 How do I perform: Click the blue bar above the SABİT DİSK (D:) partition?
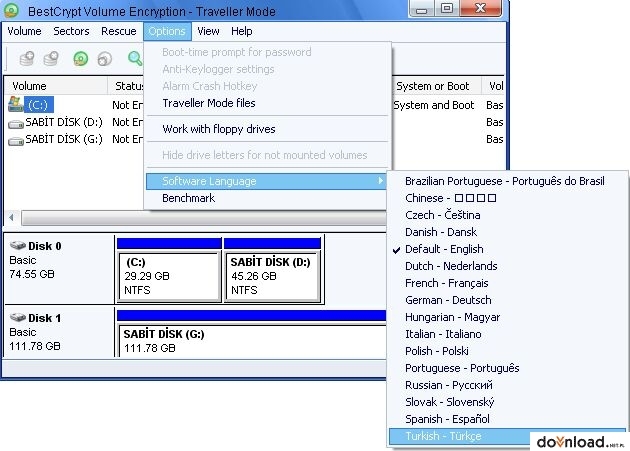(x=272, y=243)
